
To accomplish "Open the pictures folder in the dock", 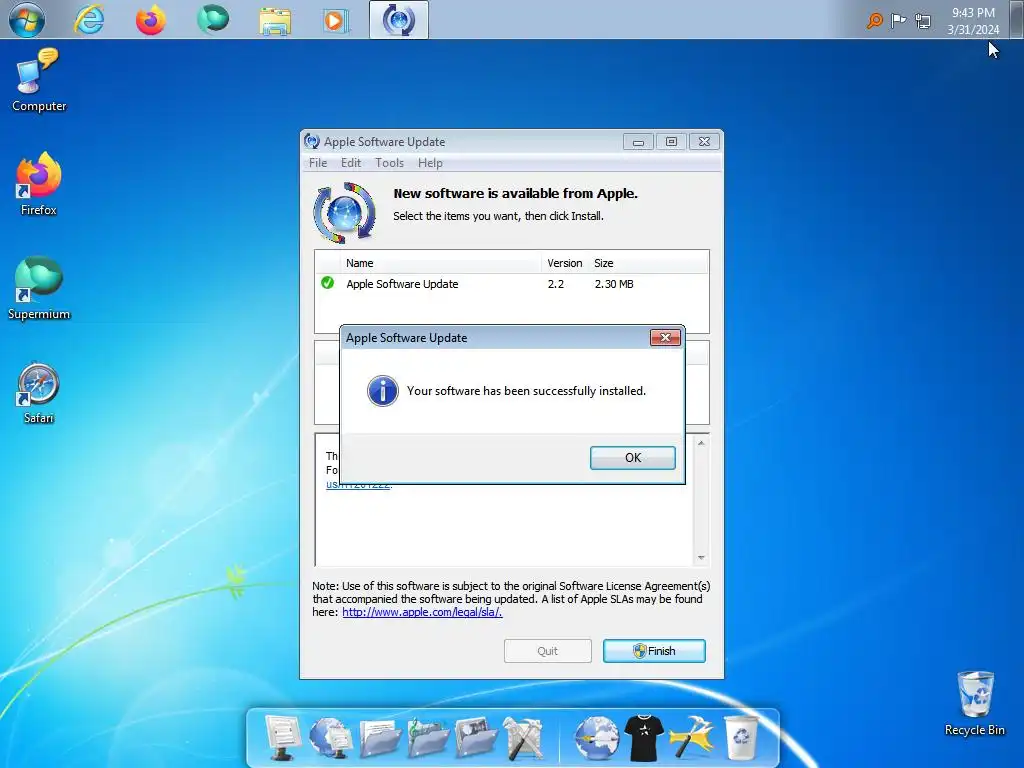I will point(476,738).
